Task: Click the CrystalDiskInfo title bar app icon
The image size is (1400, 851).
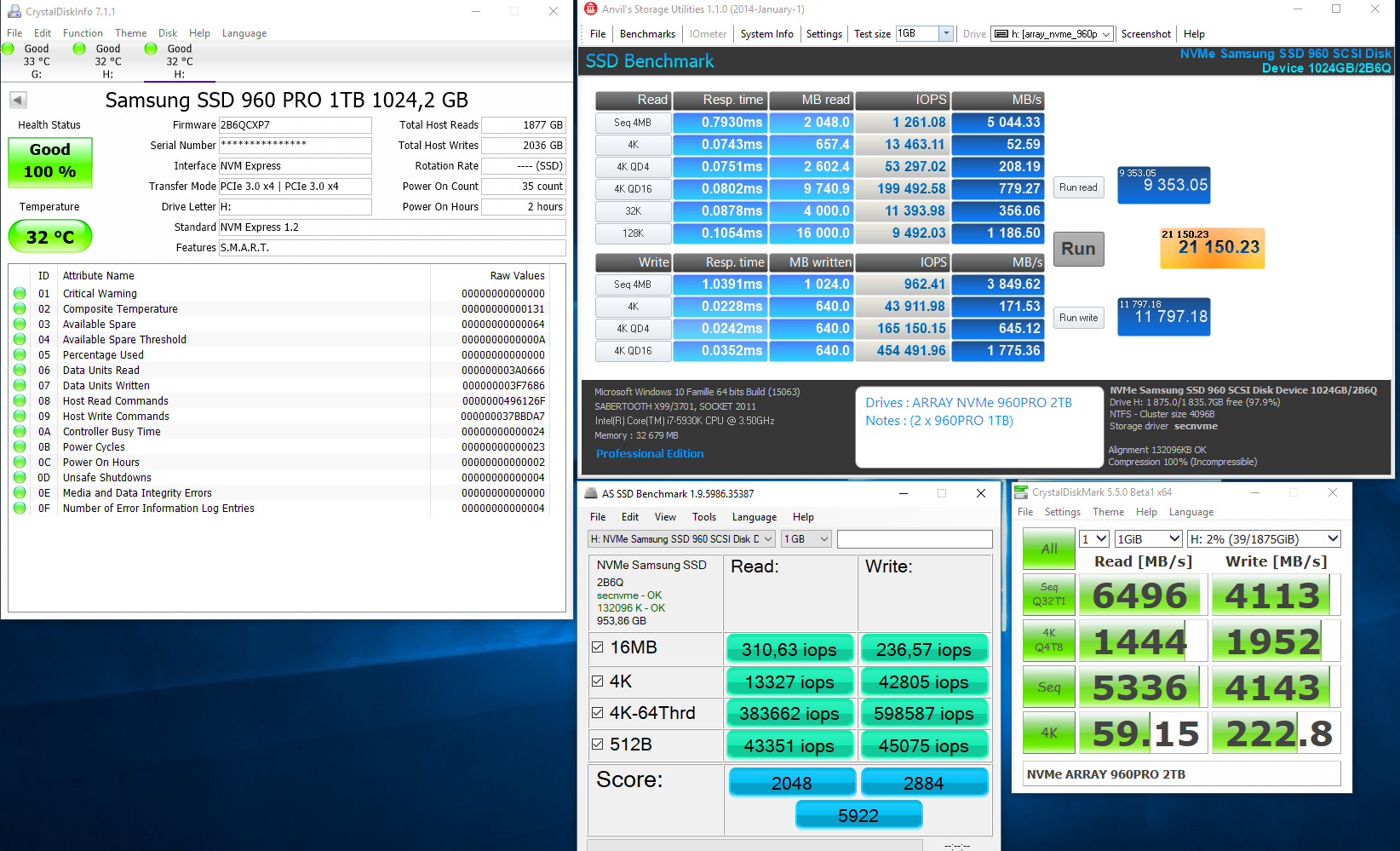Action: pos(14,12)
